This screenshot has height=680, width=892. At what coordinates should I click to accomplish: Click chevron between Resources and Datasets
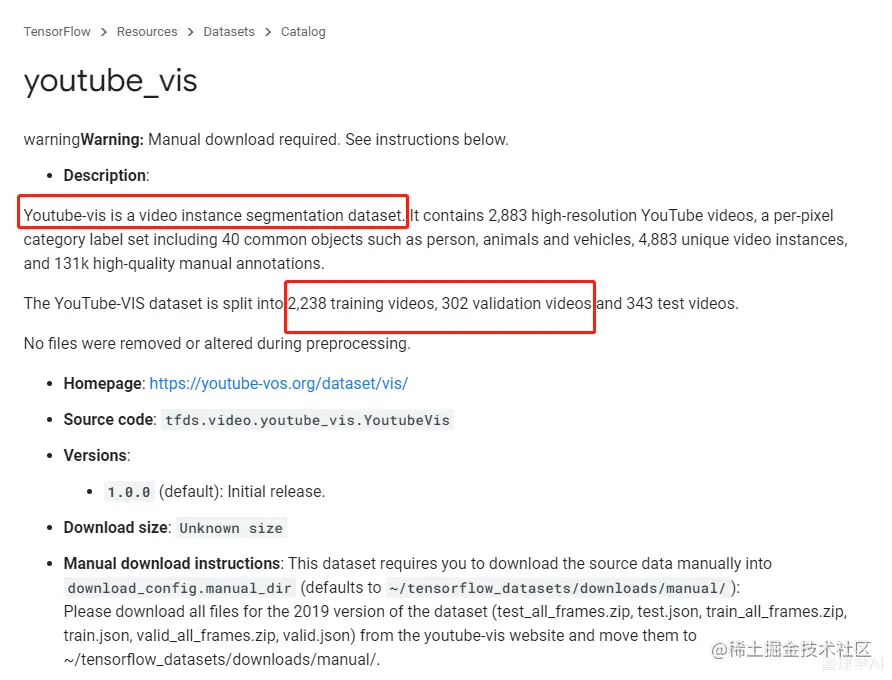point(191,32)
